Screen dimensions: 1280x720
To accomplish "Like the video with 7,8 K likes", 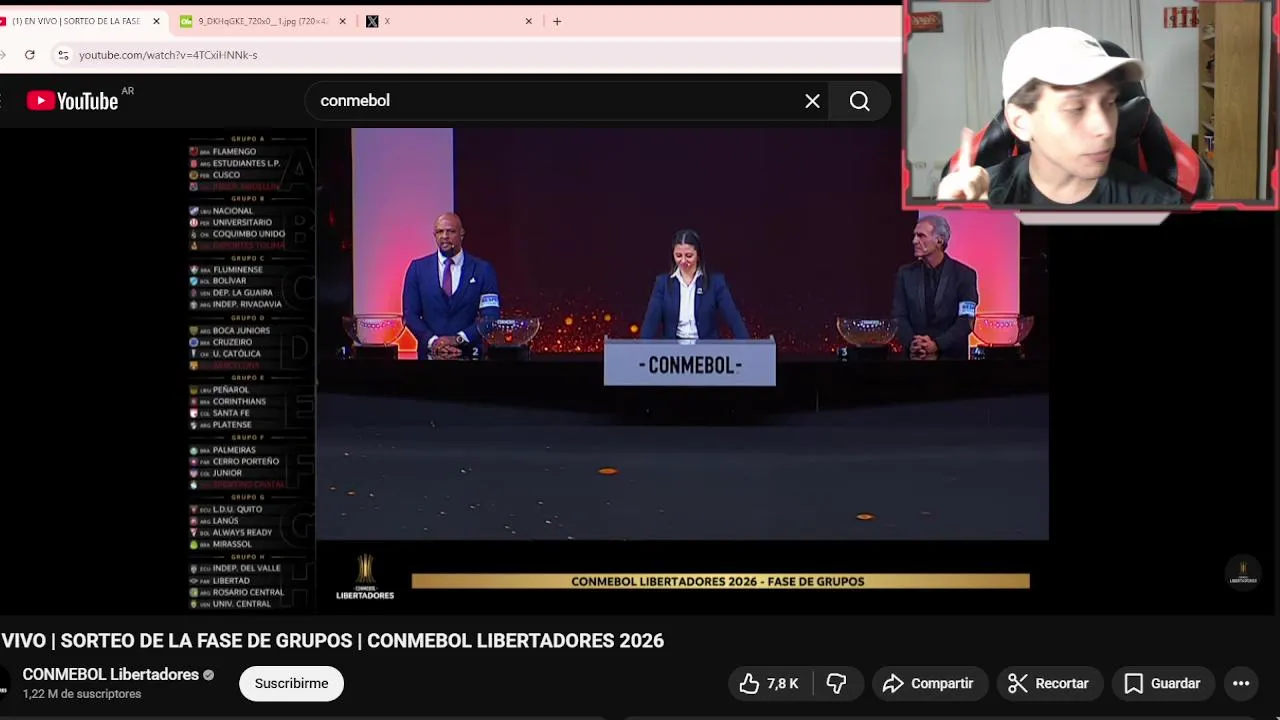I will [769, 684].
